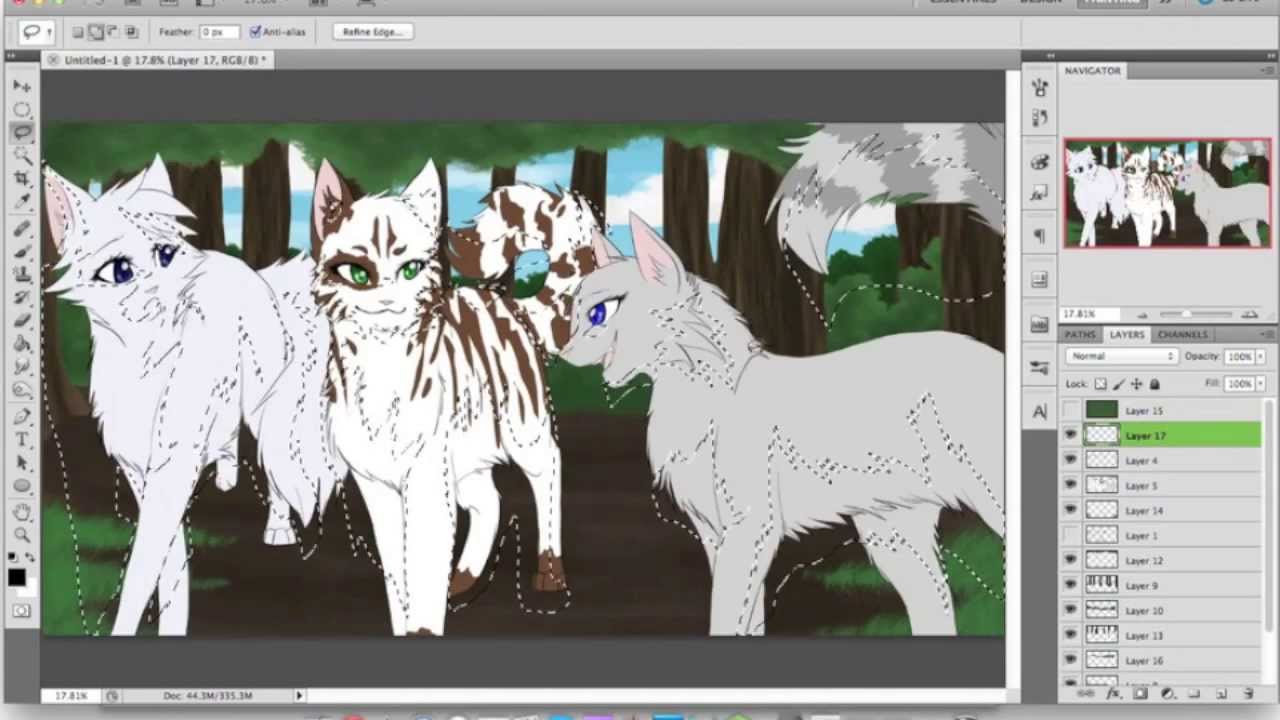1280x720 pixels.
Task: Select the Crop tool
Action: click(x=22, y=178)
